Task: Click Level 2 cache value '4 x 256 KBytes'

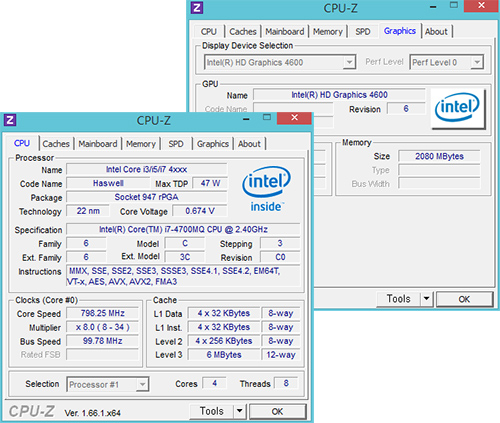Action: point(224,341)
